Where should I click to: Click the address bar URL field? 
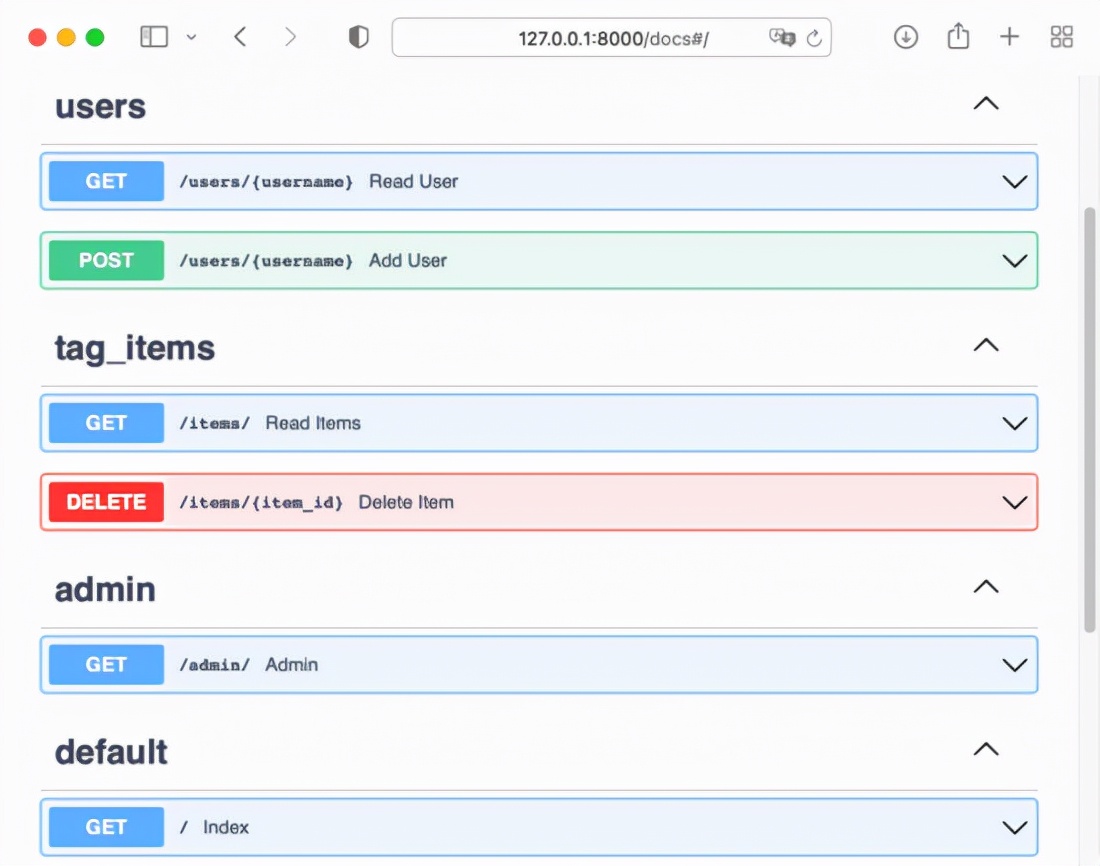(x=612, y=38)
